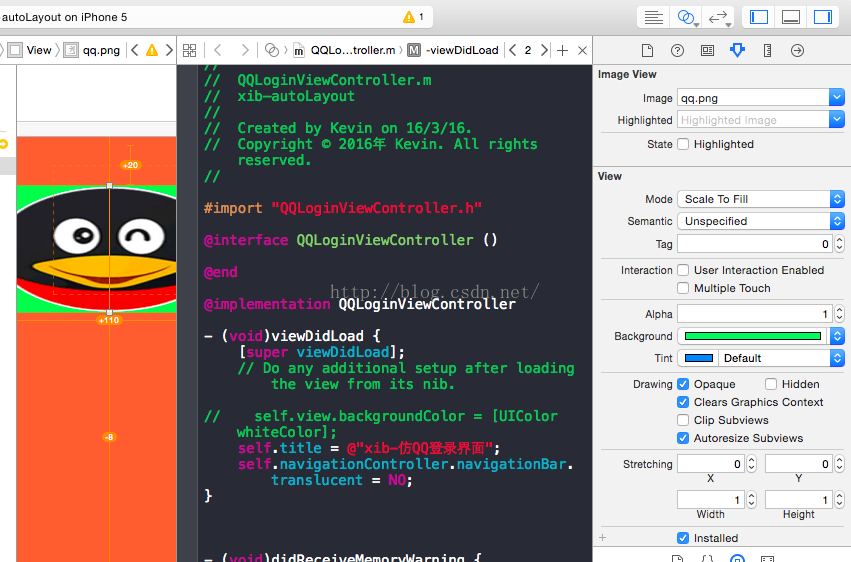Toggle the Utilities panel visibility
The image size is (851, 562).
[x=823, y=17]
